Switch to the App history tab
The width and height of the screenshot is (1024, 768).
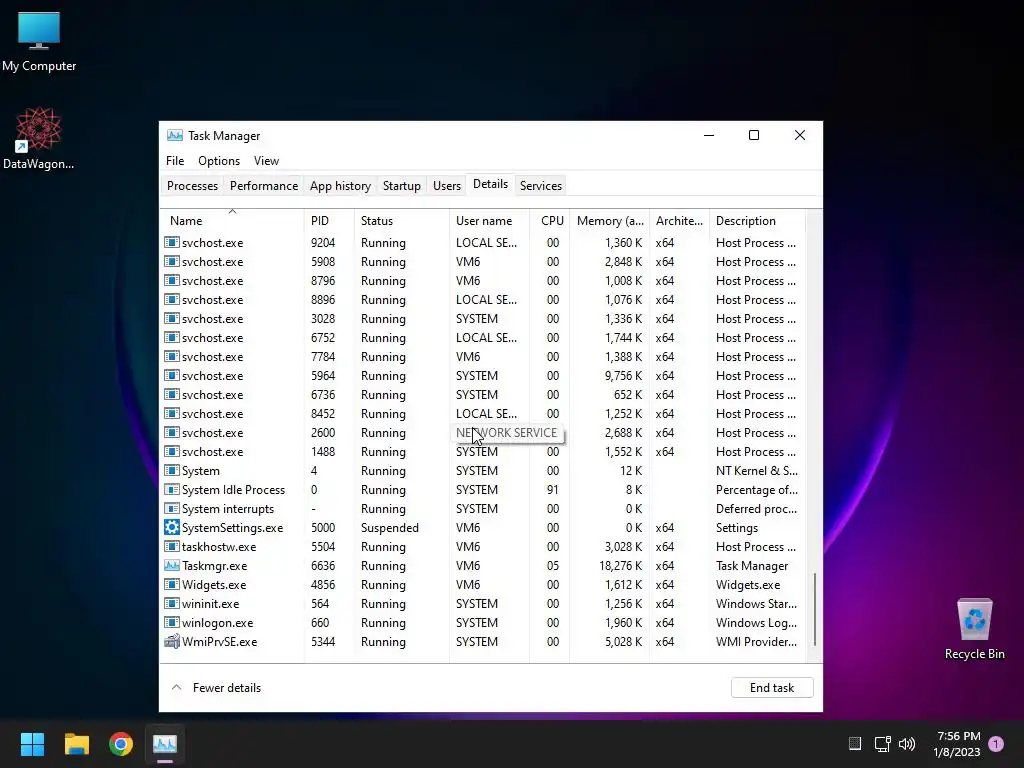(340, 185)
